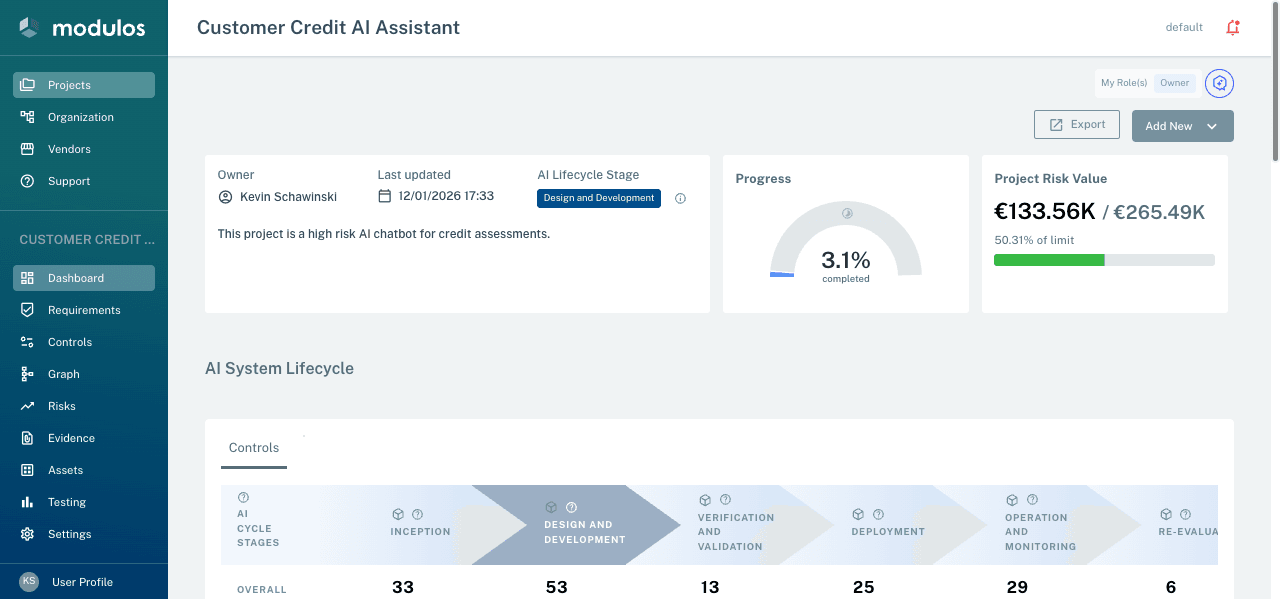Click the Owner role badge
The width and height of the screenshot is (1280, 599).
(x=1174, y=82)
